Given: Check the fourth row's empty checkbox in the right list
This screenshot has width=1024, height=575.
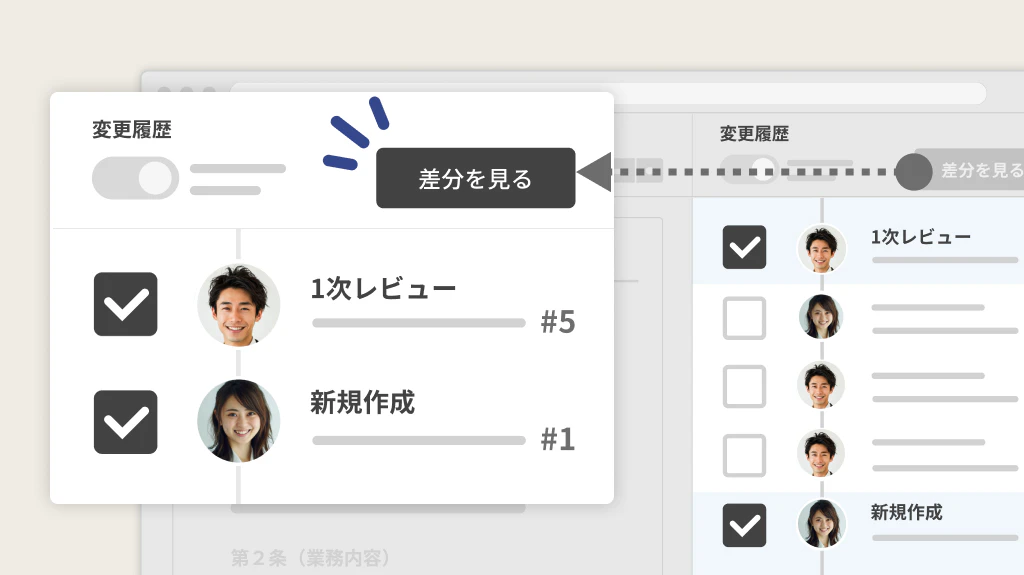Looking at the screenshot, I should 744,455.
